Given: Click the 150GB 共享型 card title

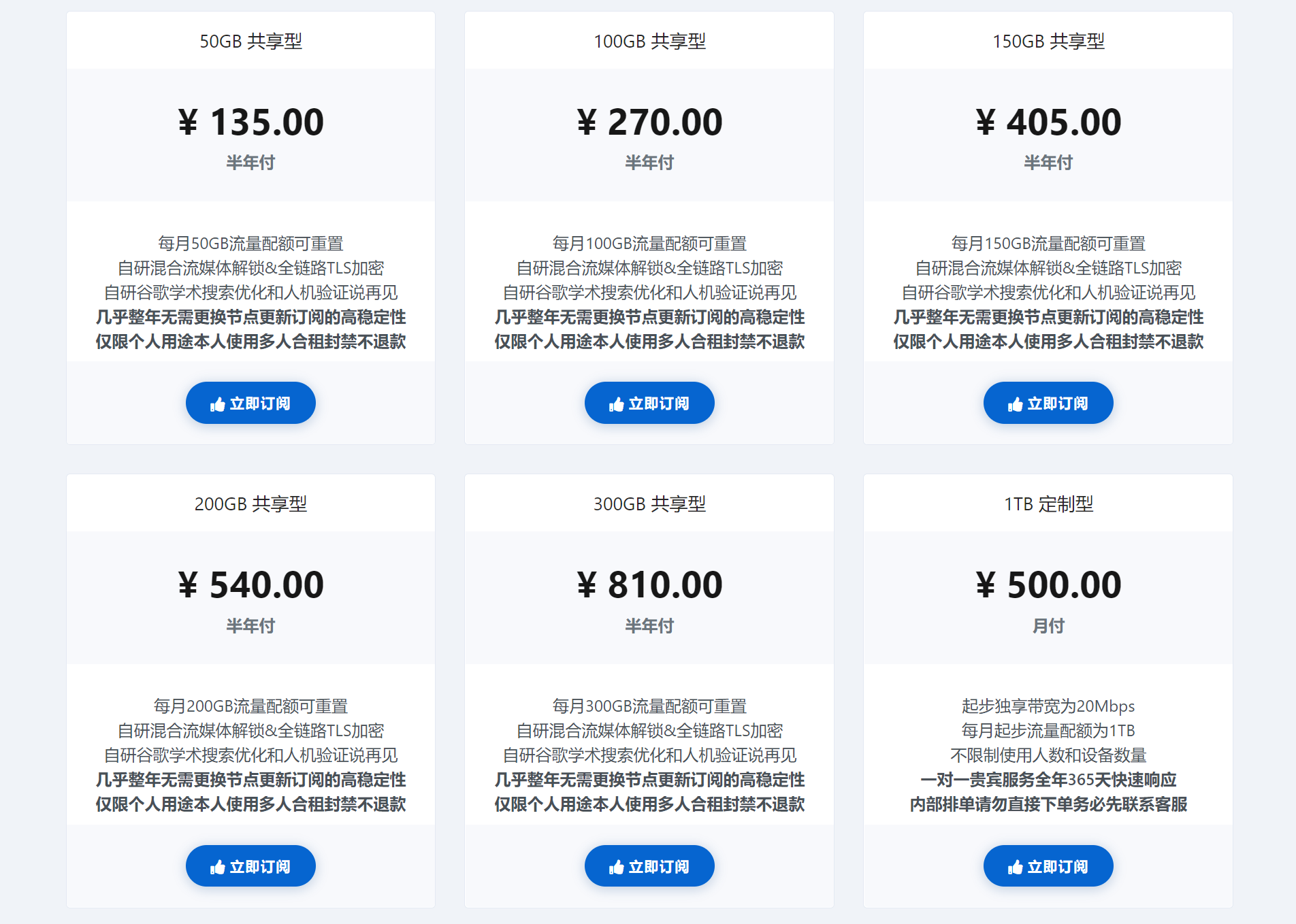Looking at the screenshot, I should pos(1048,42).
